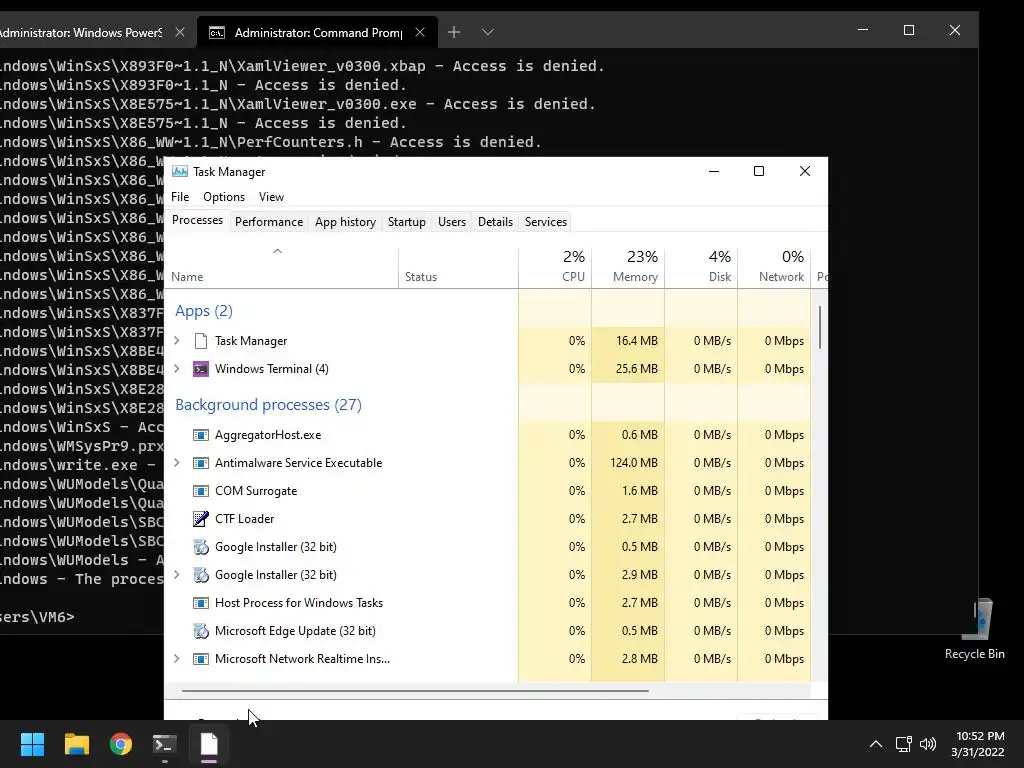
Task: Switch to the Services tab
Action: click(546, 222)
